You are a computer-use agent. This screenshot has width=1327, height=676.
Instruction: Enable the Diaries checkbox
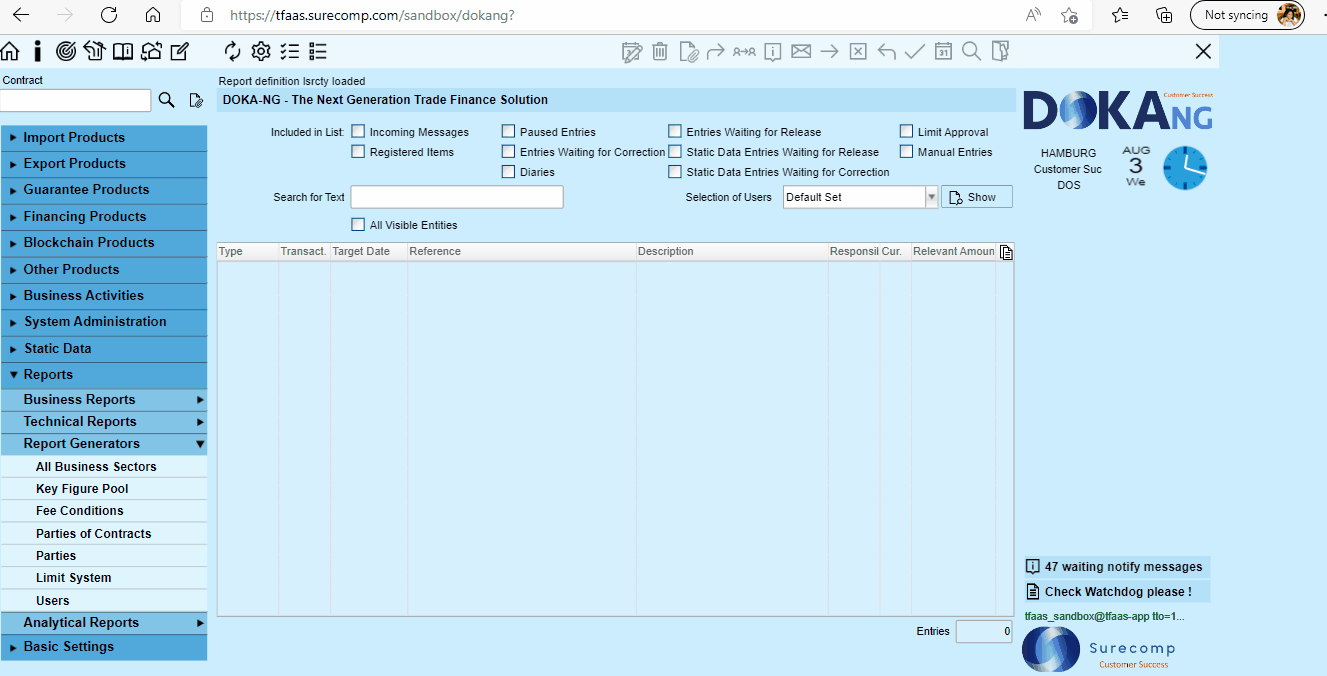click(x=509, y=171)
